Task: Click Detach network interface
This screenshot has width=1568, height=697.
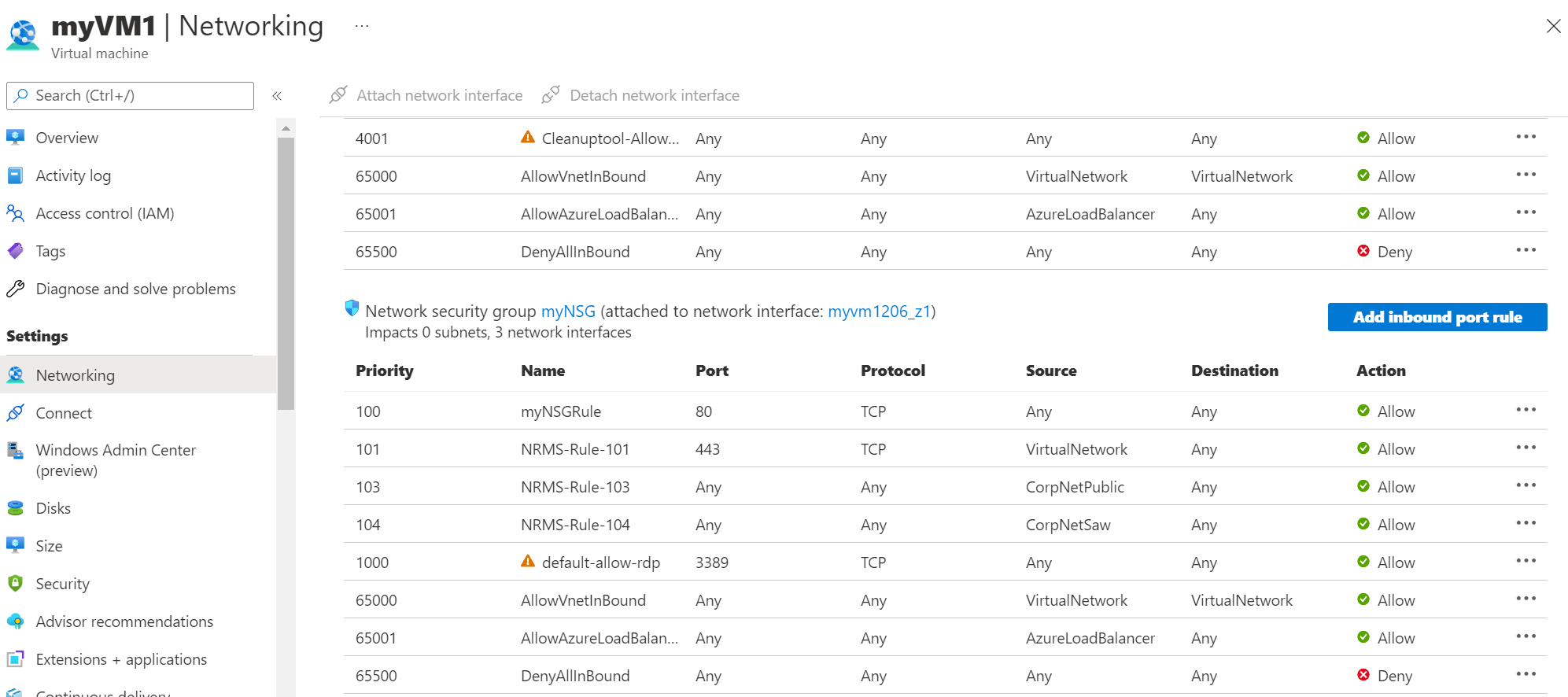Action: pos(640,95)
